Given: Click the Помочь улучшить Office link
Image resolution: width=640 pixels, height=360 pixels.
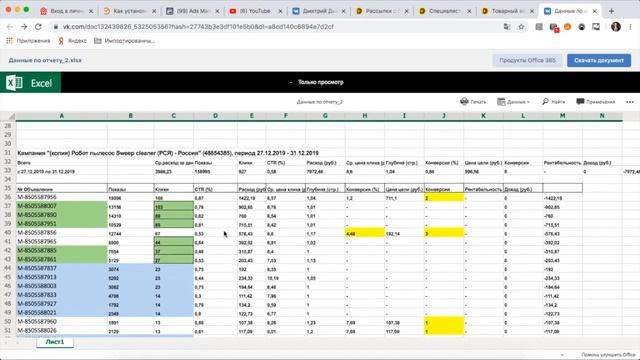Looking at the screenshot, I should tap(609, 355).
